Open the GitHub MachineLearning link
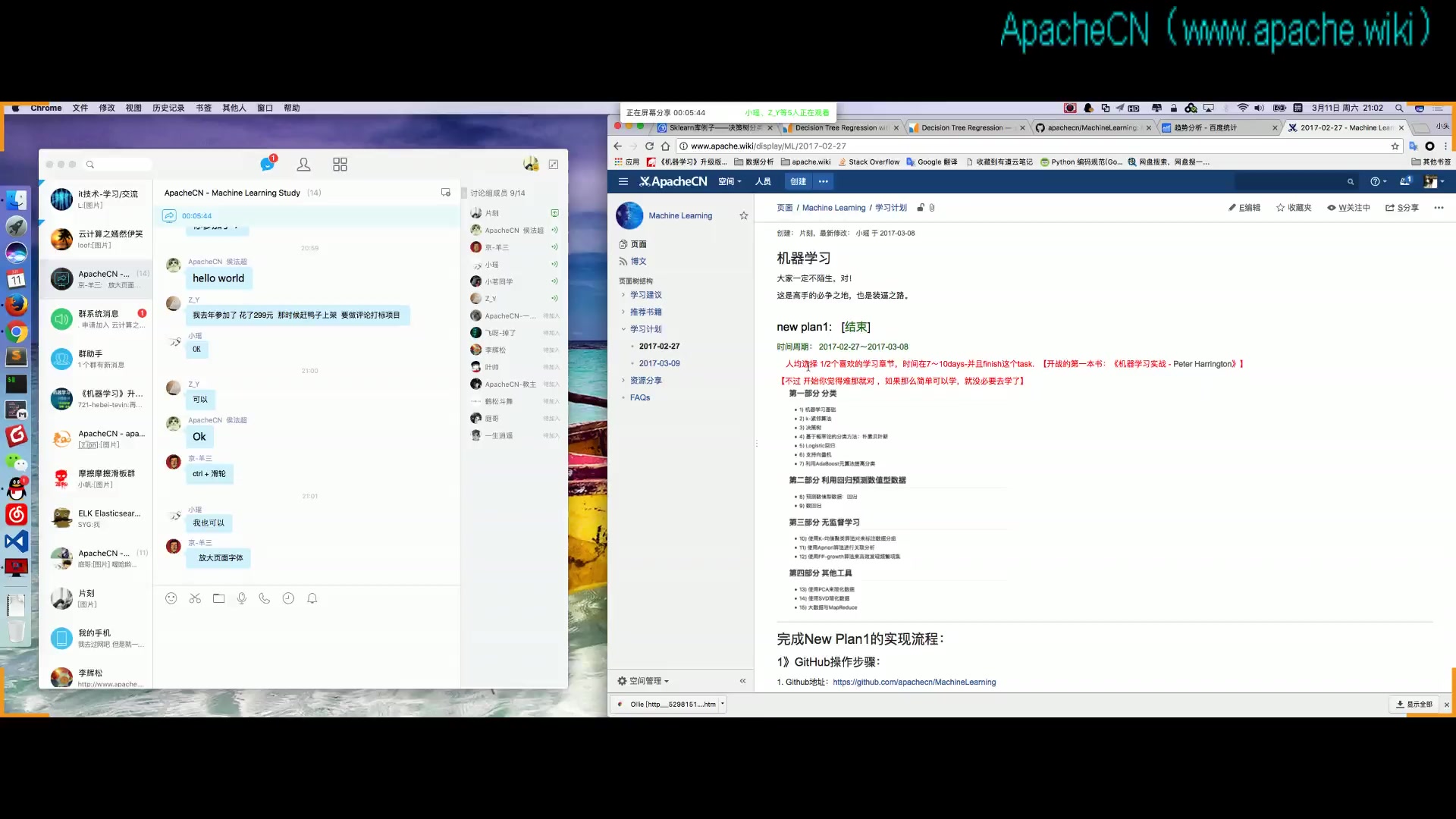 tap(914, 682)
